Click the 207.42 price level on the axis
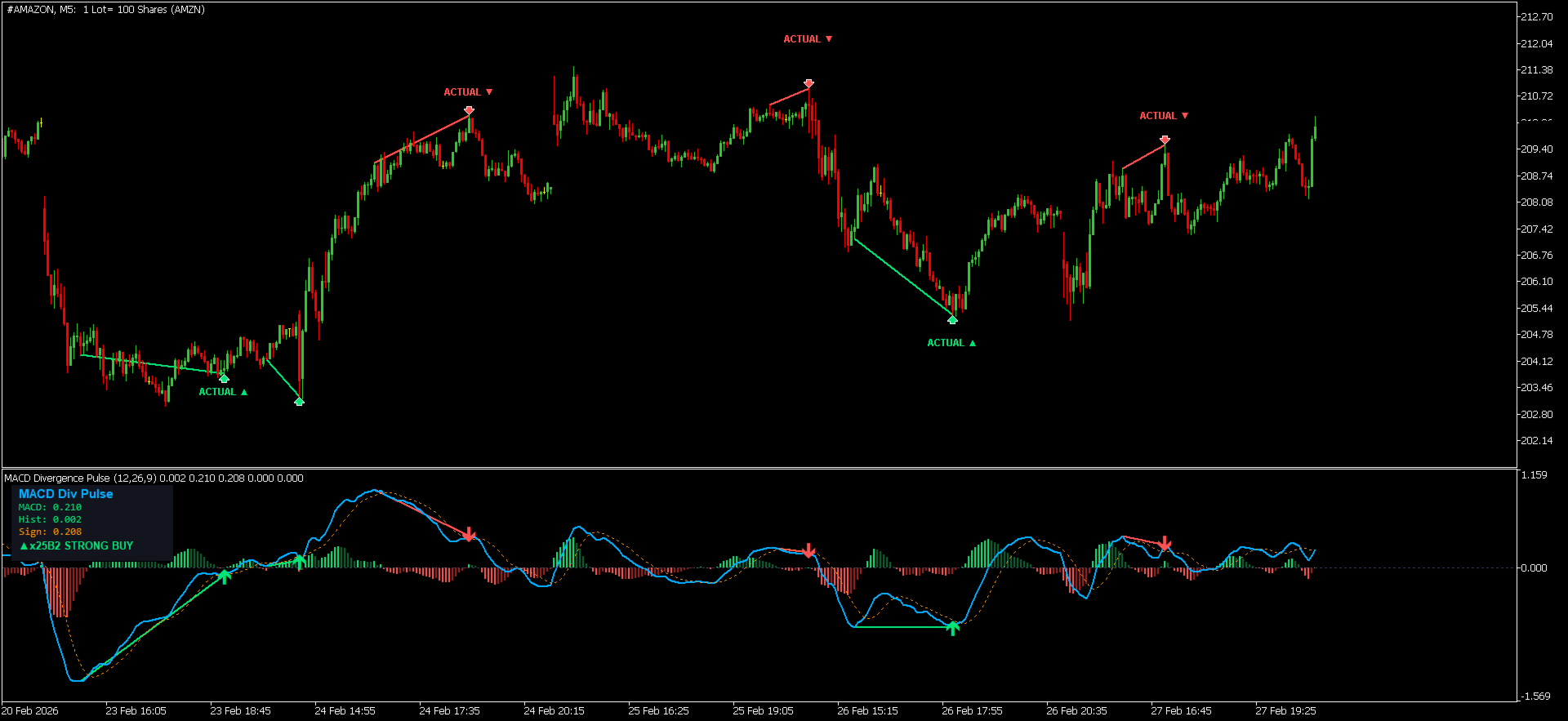This screenshot has height=721, width=1568. click(1536, 229)
